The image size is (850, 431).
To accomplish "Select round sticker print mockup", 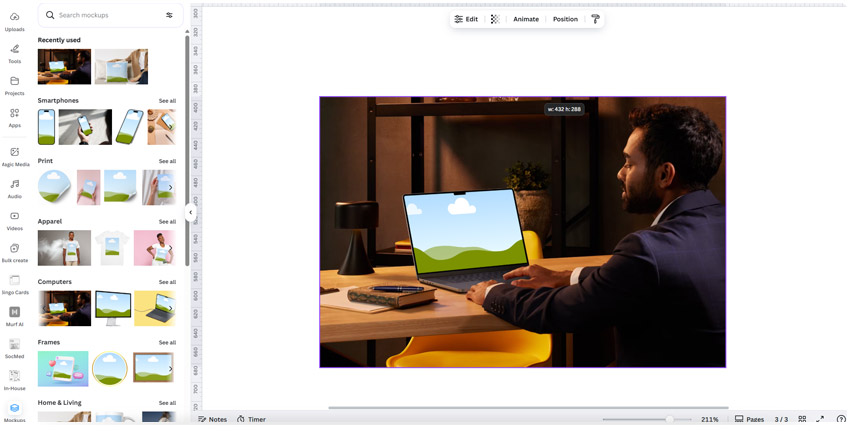I will coord(55,188).
